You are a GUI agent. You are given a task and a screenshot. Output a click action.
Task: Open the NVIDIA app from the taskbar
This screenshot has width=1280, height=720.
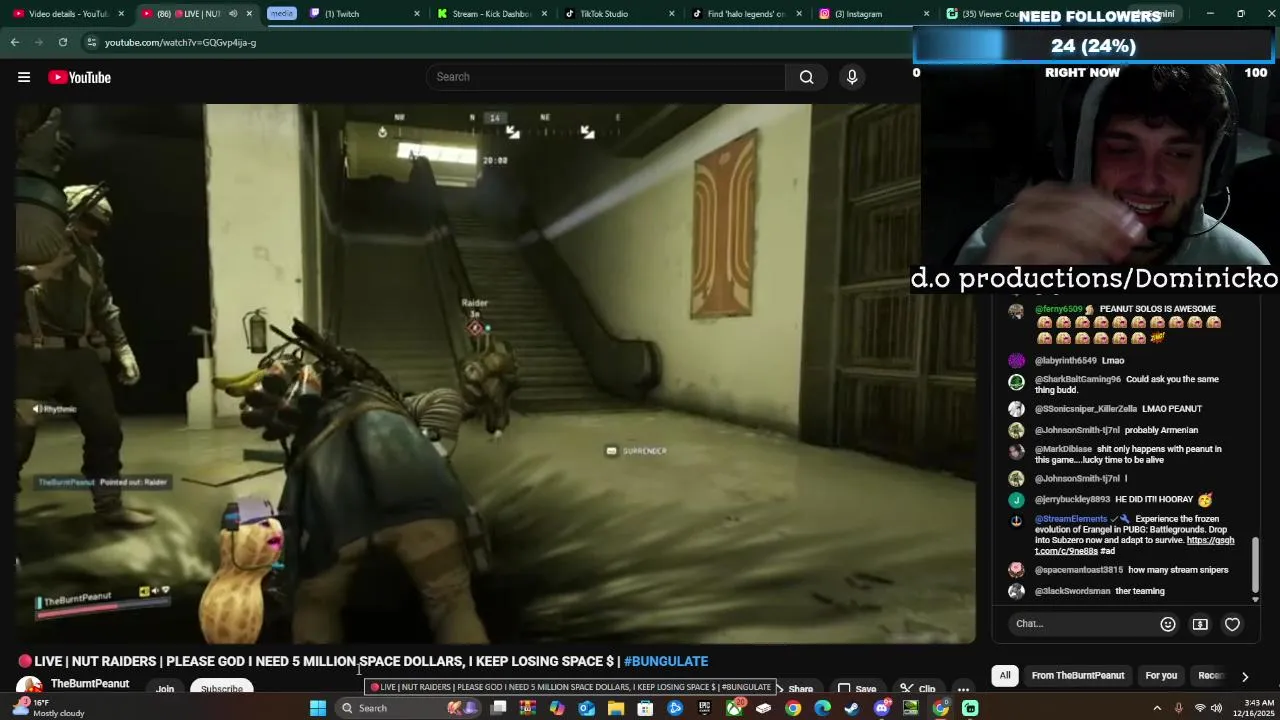(911, 708)
